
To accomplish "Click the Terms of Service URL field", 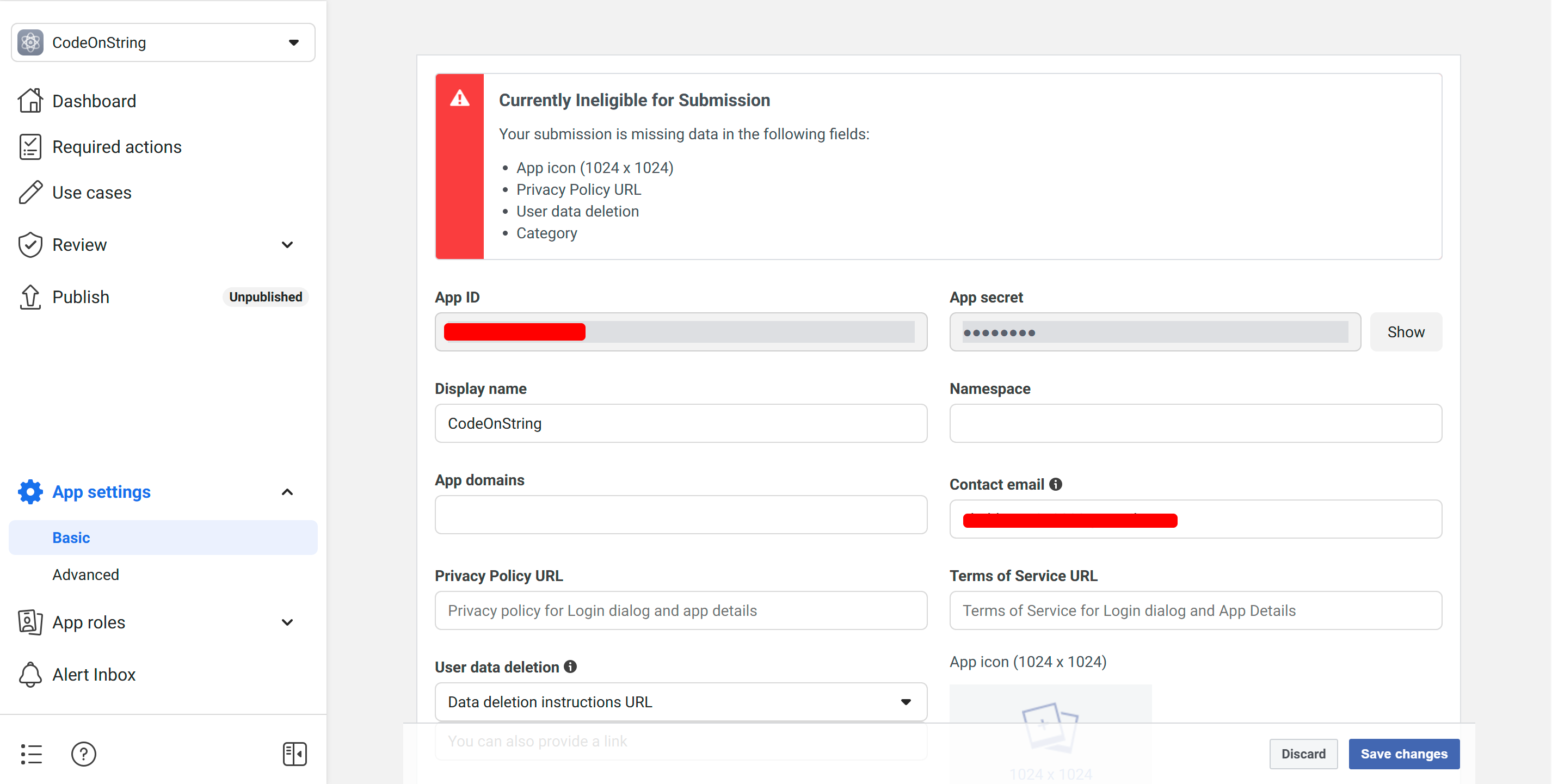I will pos(1196,610).
